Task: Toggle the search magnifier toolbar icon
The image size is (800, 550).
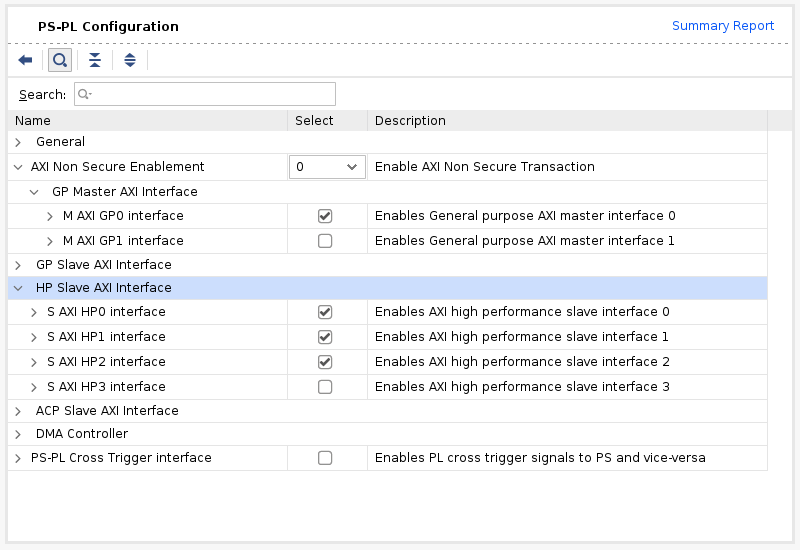Action: 60,60
